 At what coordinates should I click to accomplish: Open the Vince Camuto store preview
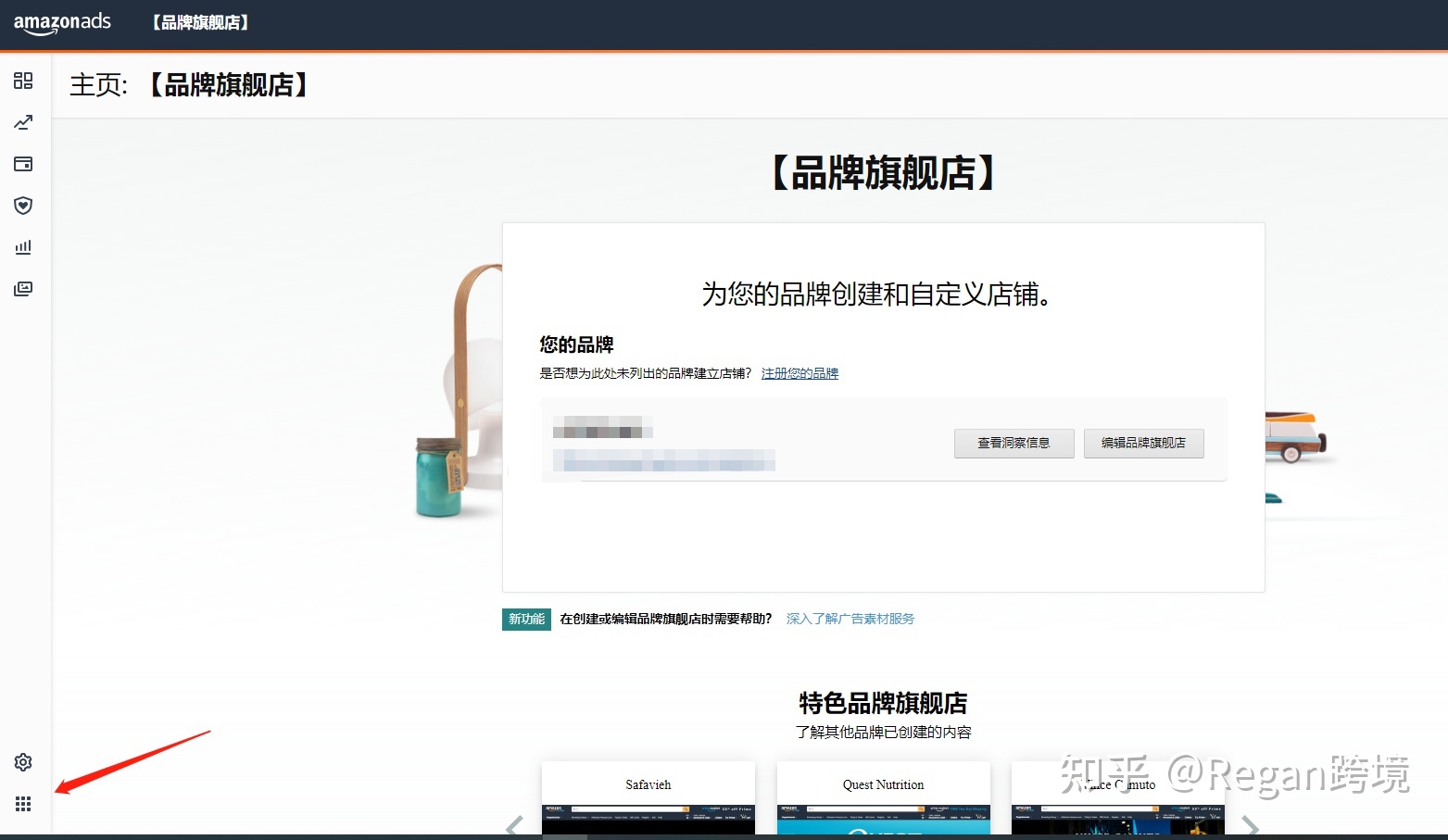click(1116, 796)
